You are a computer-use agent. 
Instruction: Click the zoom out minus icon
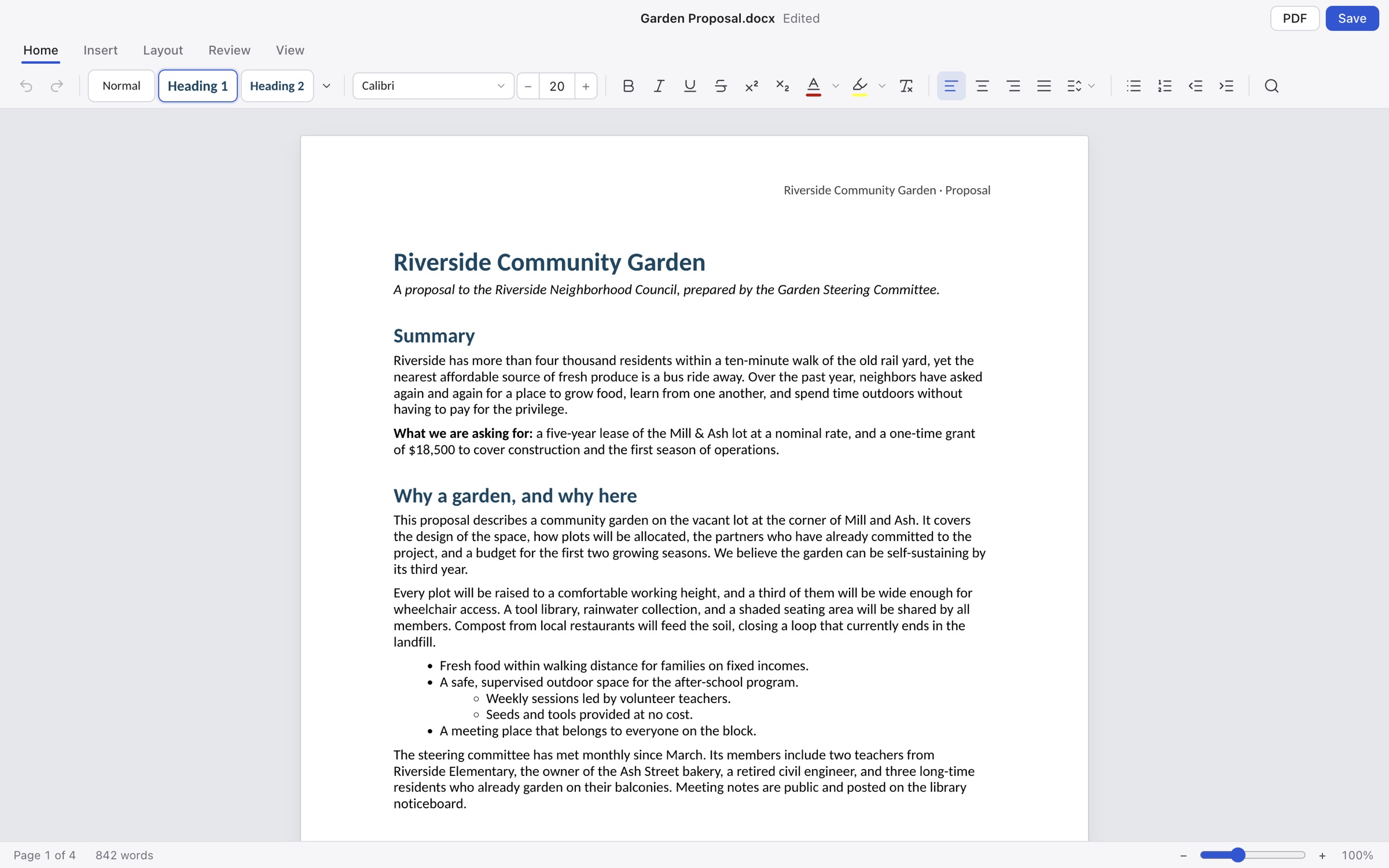[1183, 855]
